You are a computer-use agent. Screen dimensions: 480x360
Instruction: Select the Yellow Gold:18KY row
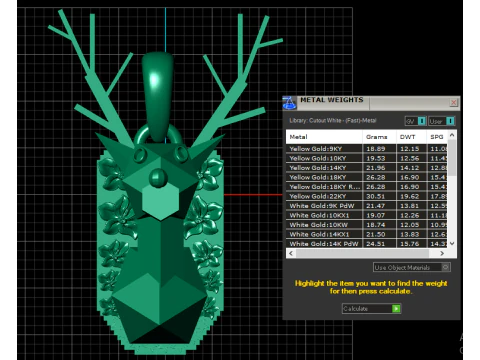367,177
